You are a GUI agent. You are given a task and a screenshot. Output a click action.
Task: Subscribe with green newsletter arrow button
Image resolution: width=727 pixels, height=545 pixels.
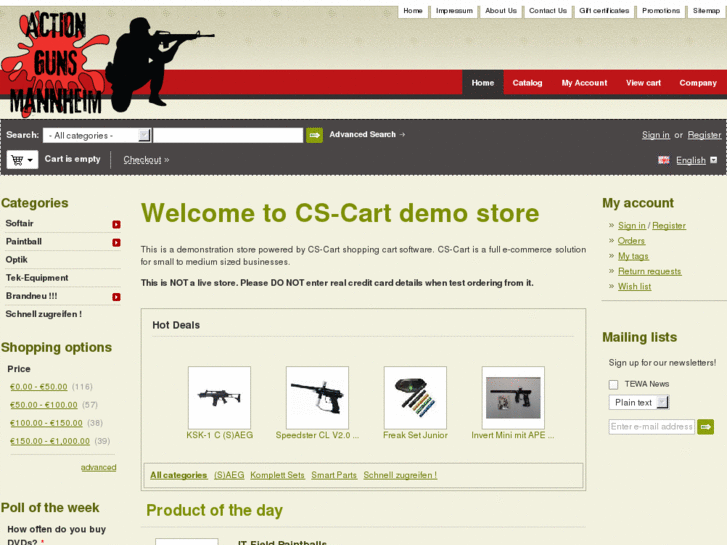click(705, 427)
